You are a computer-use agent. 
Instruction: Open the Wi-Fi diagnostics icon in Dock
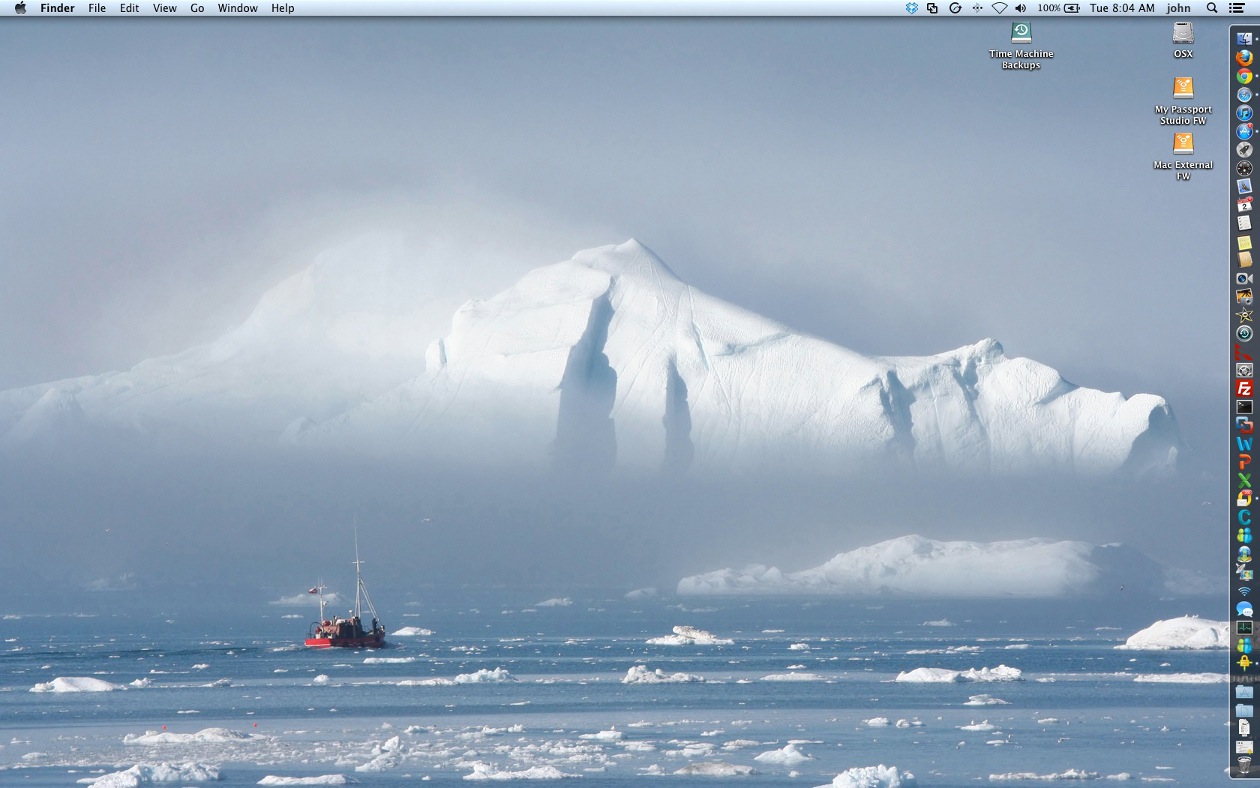[x=1244, y=590]
